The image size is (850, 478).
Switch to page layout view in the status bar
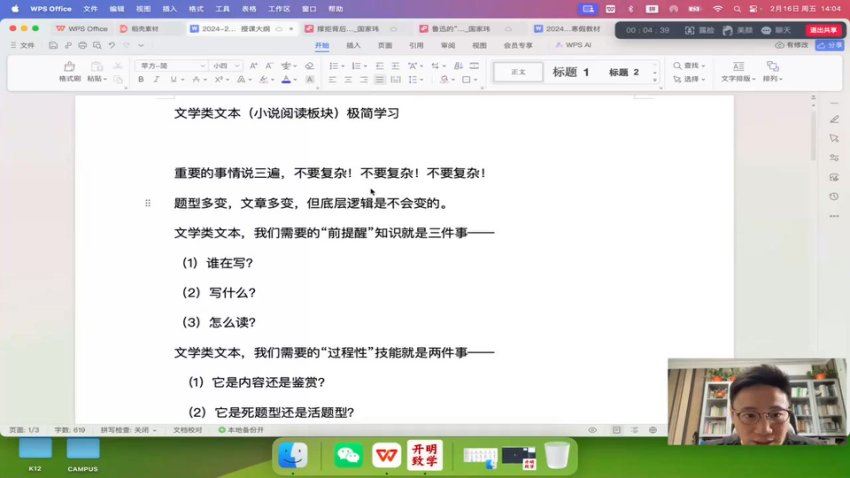pos(616,430)
